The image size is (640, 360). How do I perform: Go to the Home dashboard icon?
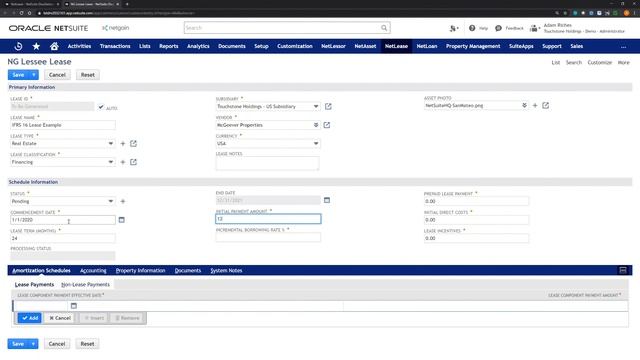[54, 46]
